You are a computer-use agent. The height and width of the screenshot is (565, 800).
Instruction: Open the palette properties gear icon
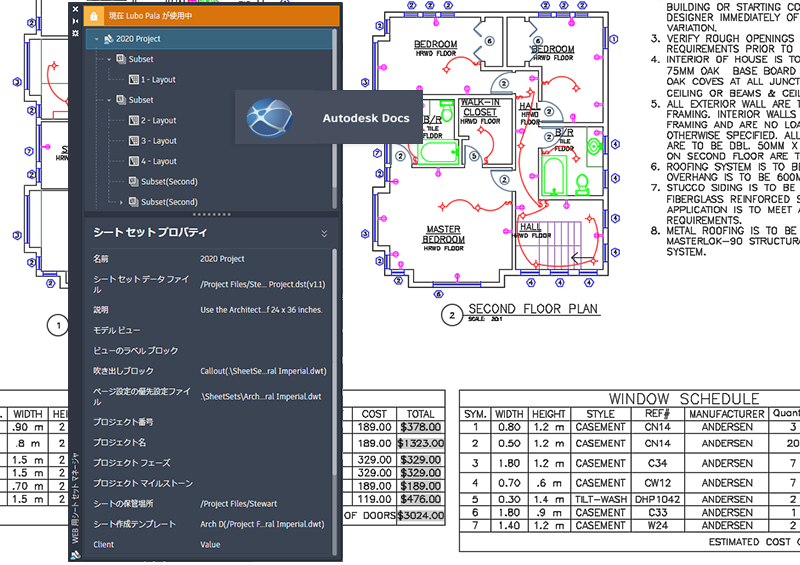click(76, 33)
